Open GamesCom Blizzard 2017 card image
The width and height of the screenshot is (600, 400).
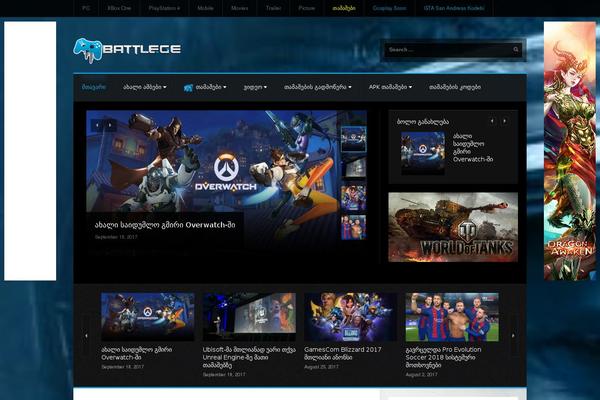click(351, 317)
